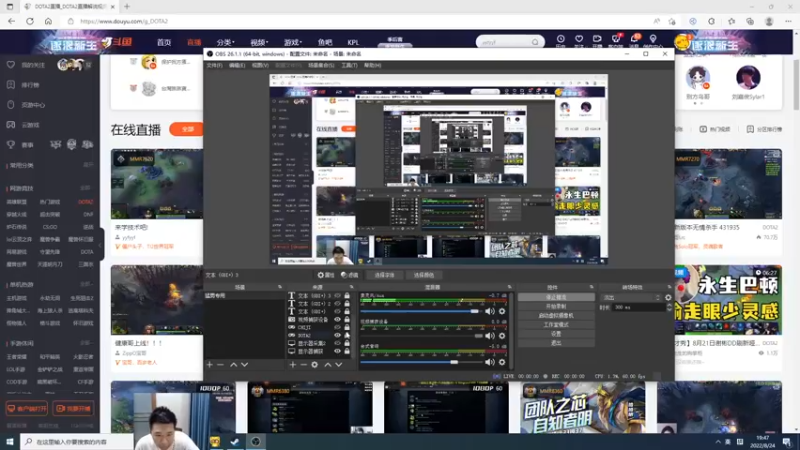Open 设置 settings button in OBS controls
Image resolution: width=800 pixels, height=450 pixels.
coord(556,334)
